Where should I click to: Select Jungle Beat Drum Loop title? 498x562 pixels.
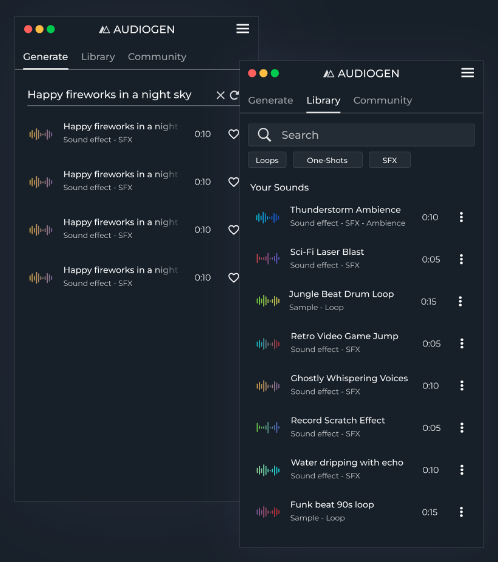point(341,294)
